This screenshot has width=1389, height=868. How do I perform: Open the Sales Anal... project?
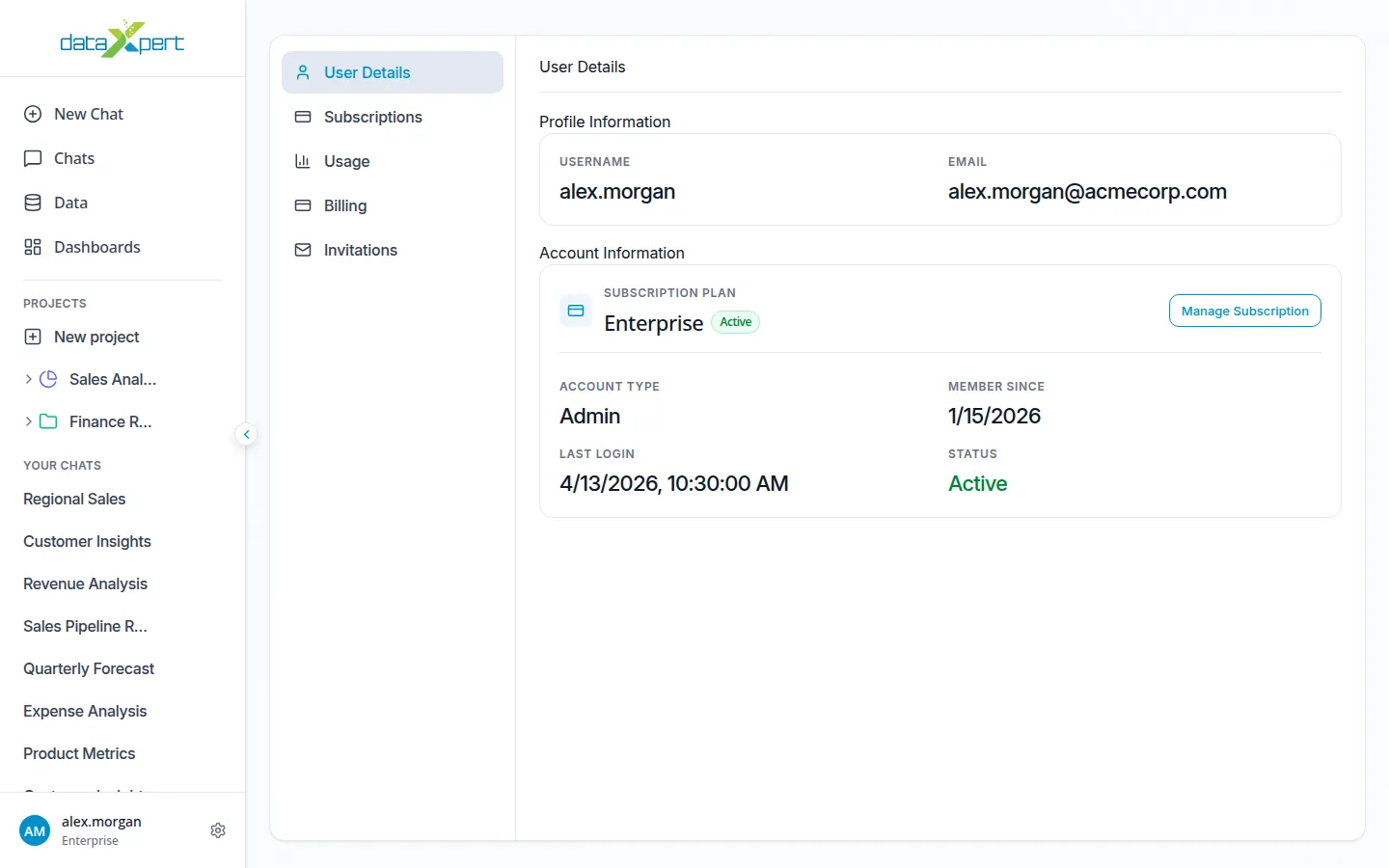click(x=113, y=379)
